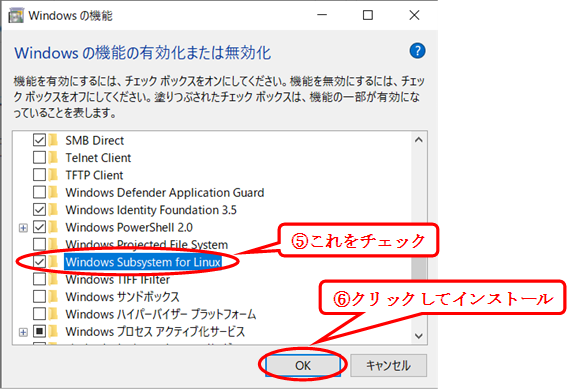
Task: Enable the Telnet Client checkbox
Action: click(39, 157)
